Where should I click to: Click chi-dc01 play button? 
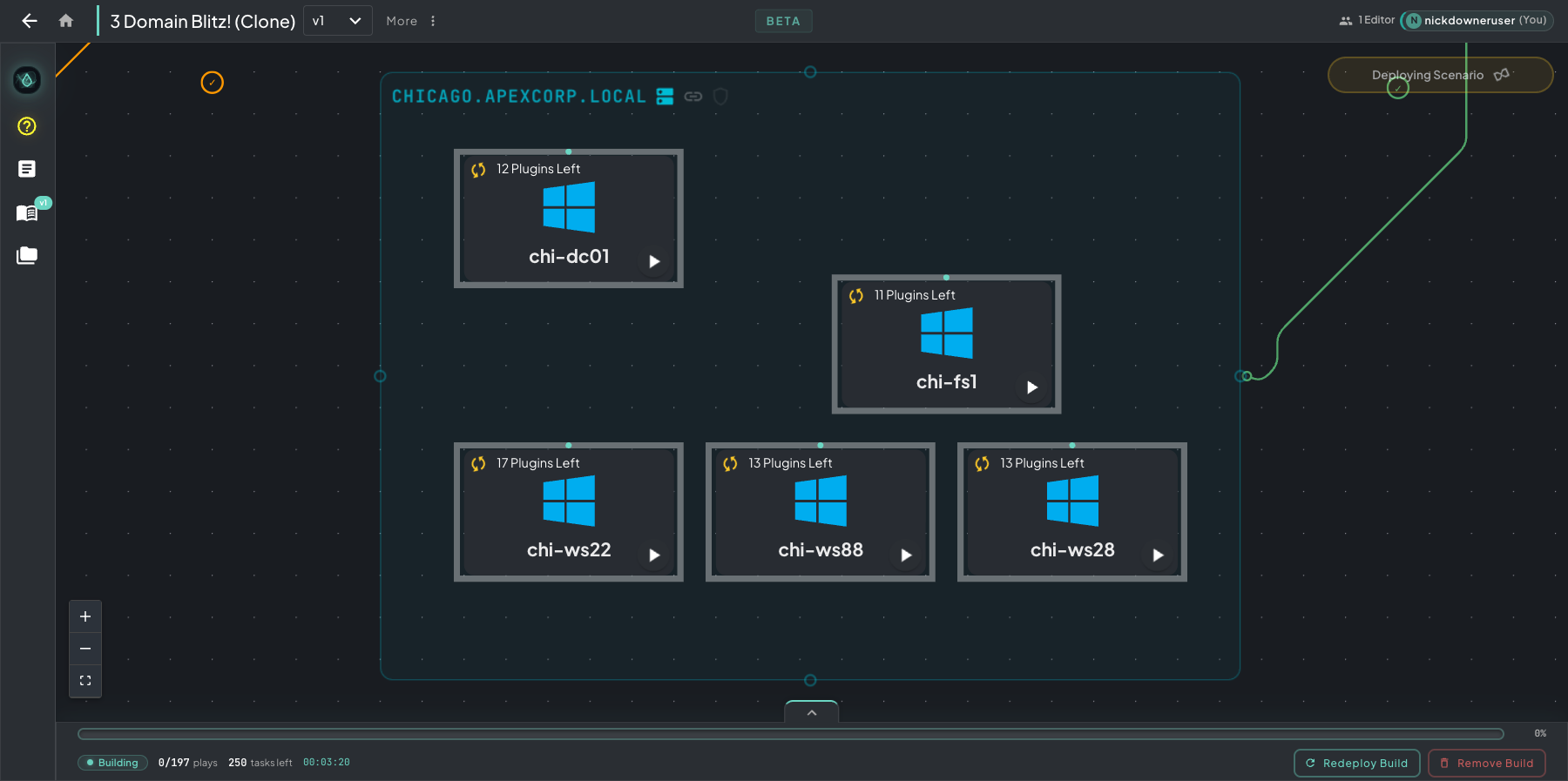click(x=654, y=261)
